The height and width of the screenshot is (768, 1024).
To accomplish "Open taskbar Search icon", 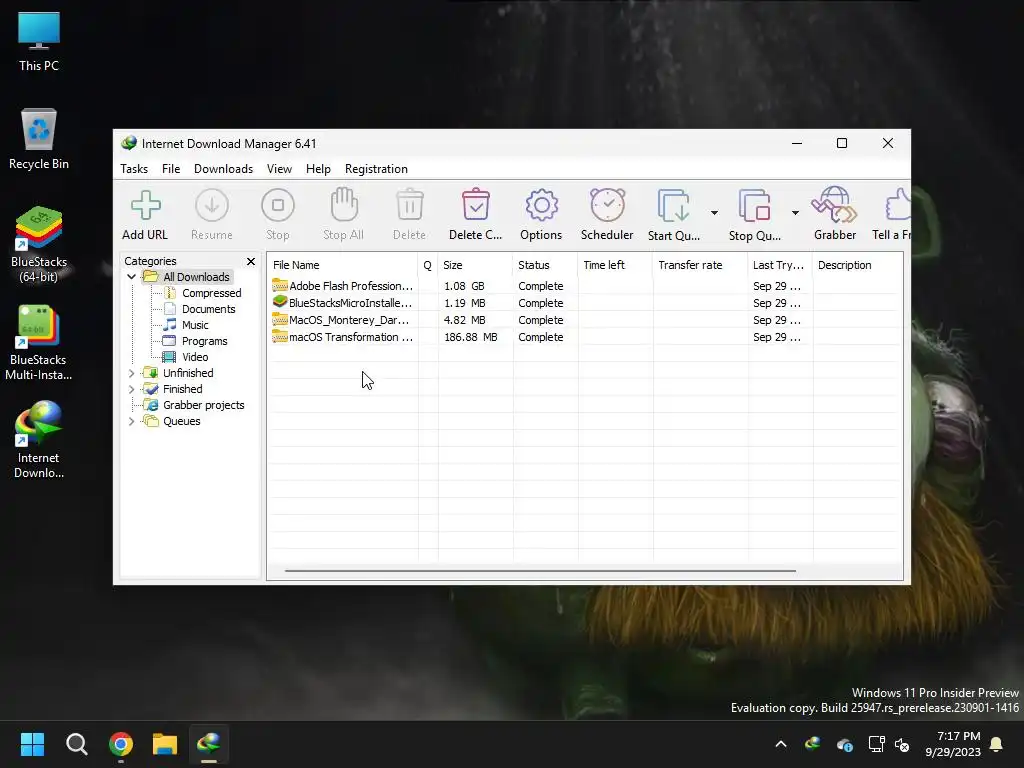I will click(x=76, y=744).
